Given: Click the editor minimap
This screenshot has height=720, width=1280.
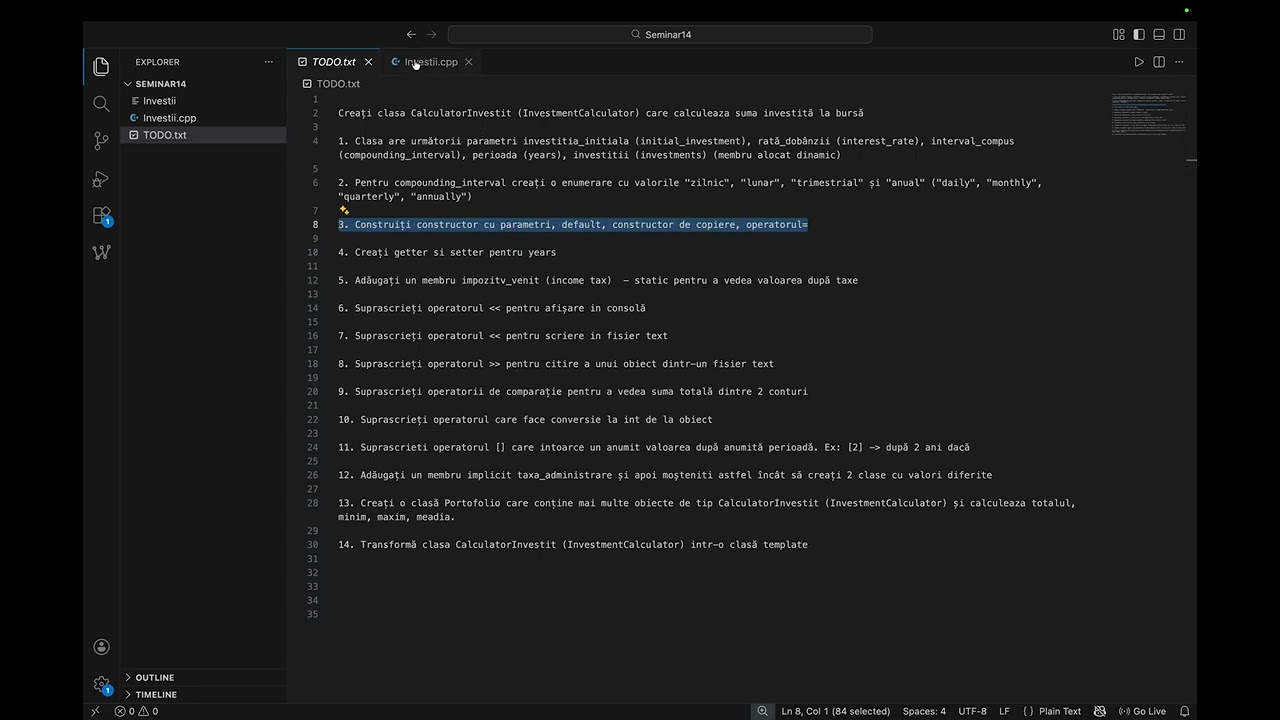Looking at the screenshot, I should pyautogui.click(x=1150, y=115).
